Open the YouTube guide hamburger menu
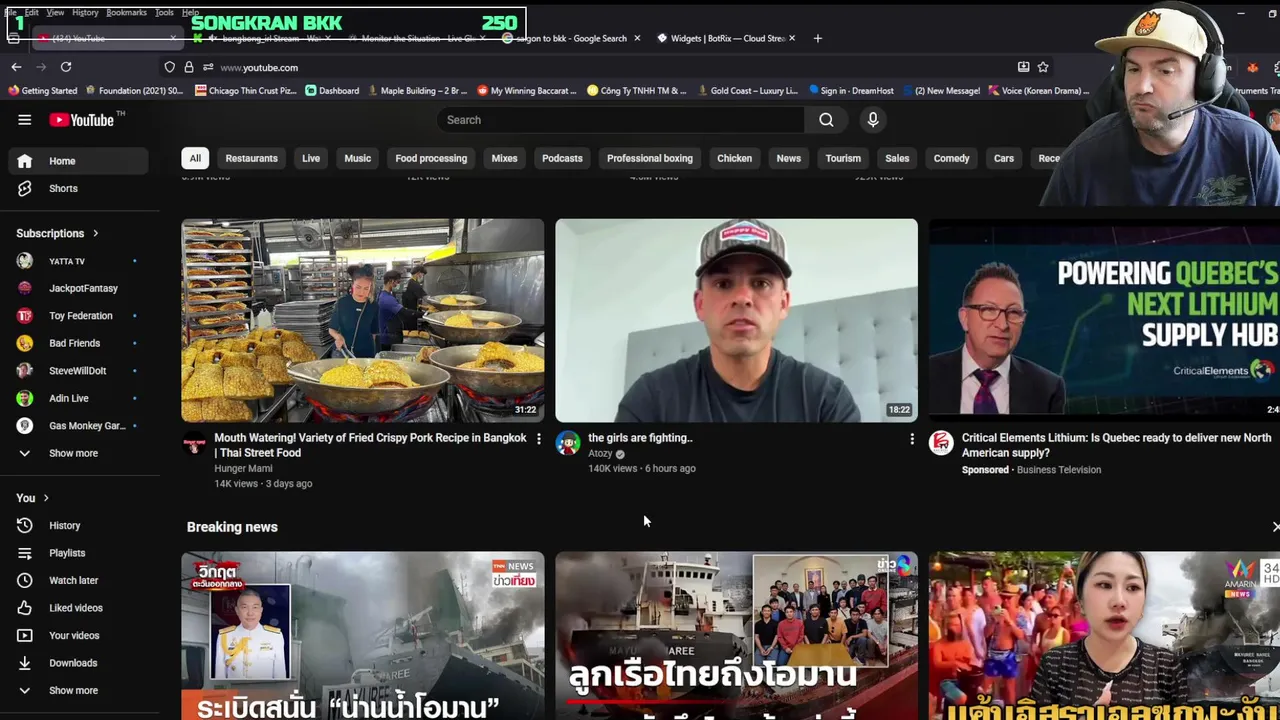This screenshot has height=720, width=1280. pyautogui.click(x=24, y=120)
